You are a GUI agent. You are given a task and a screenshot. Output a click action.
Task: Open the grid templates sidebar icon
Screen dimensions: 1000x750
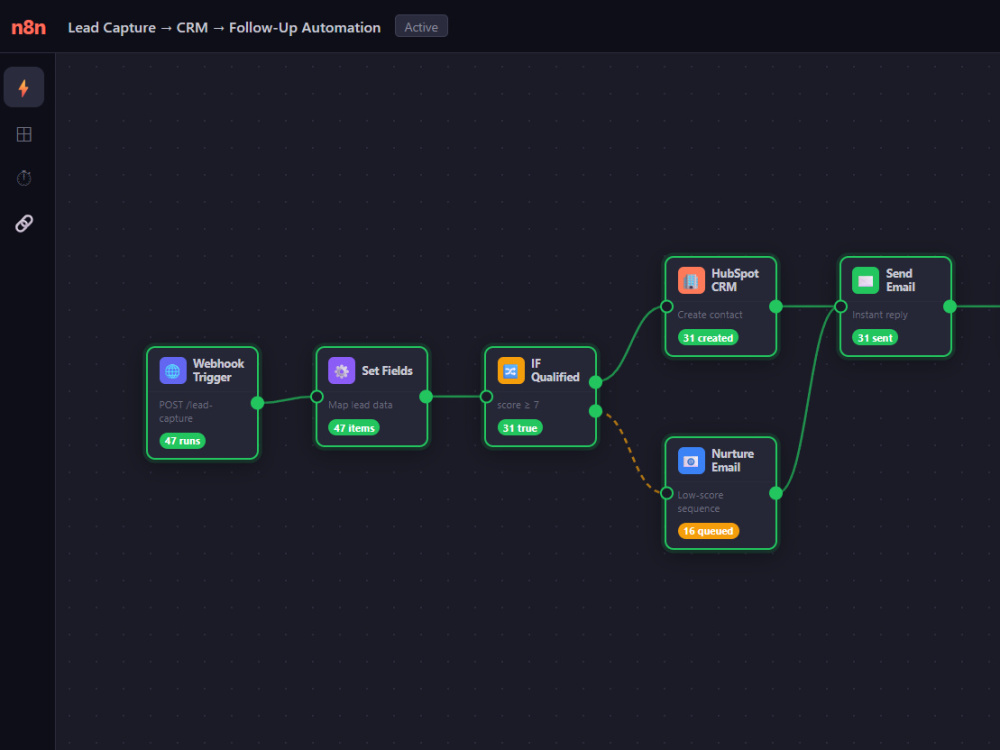(x=24, y=134)
